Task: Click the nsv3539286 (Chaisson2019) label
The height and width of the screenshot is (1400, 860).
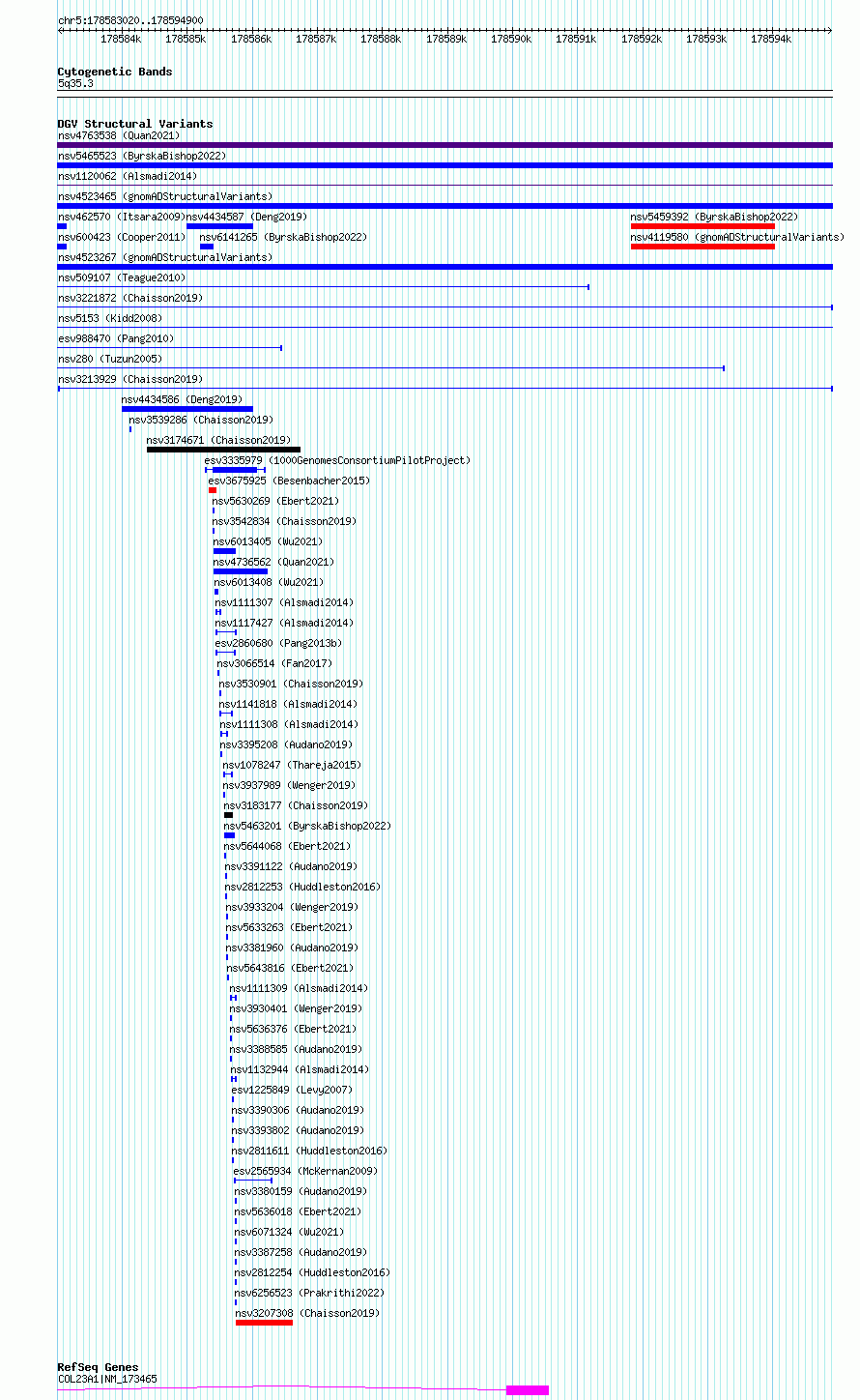Action: 201,420
